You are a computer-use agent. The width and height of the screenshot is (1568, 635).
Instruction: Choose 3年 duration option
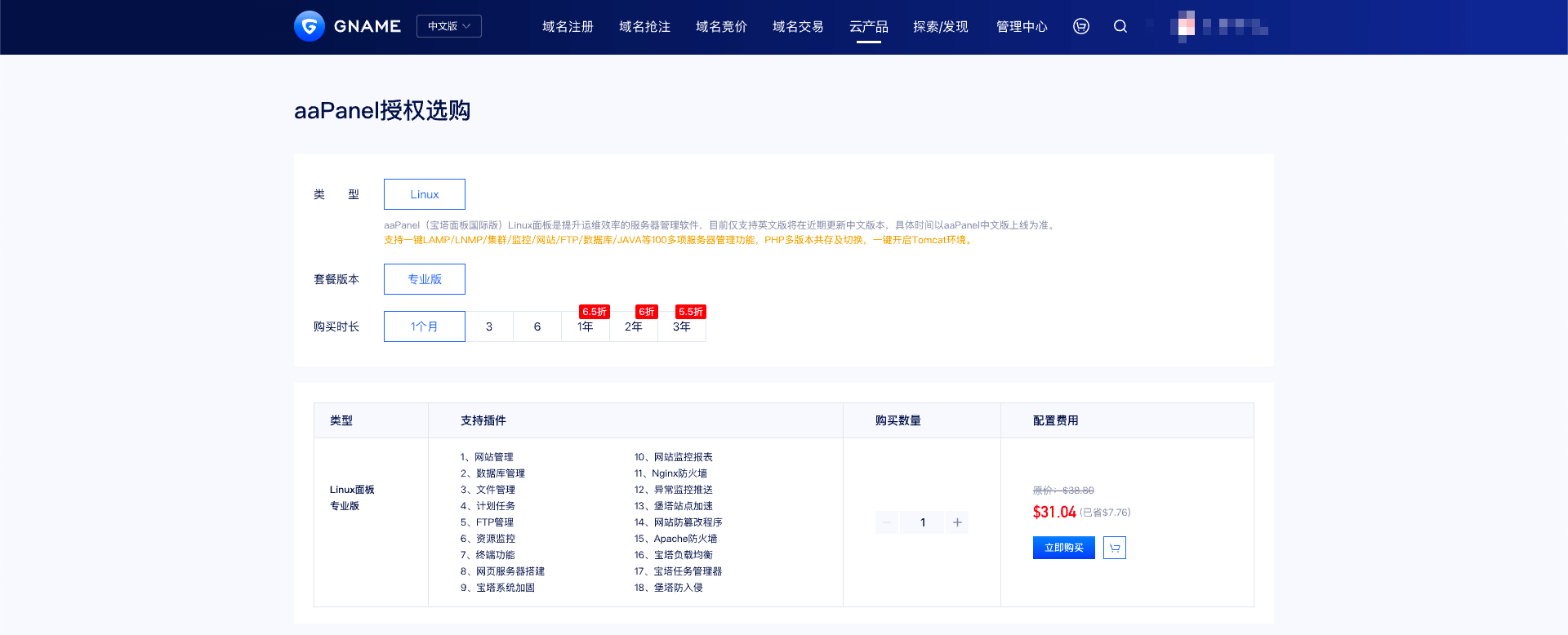coord(682,326)
